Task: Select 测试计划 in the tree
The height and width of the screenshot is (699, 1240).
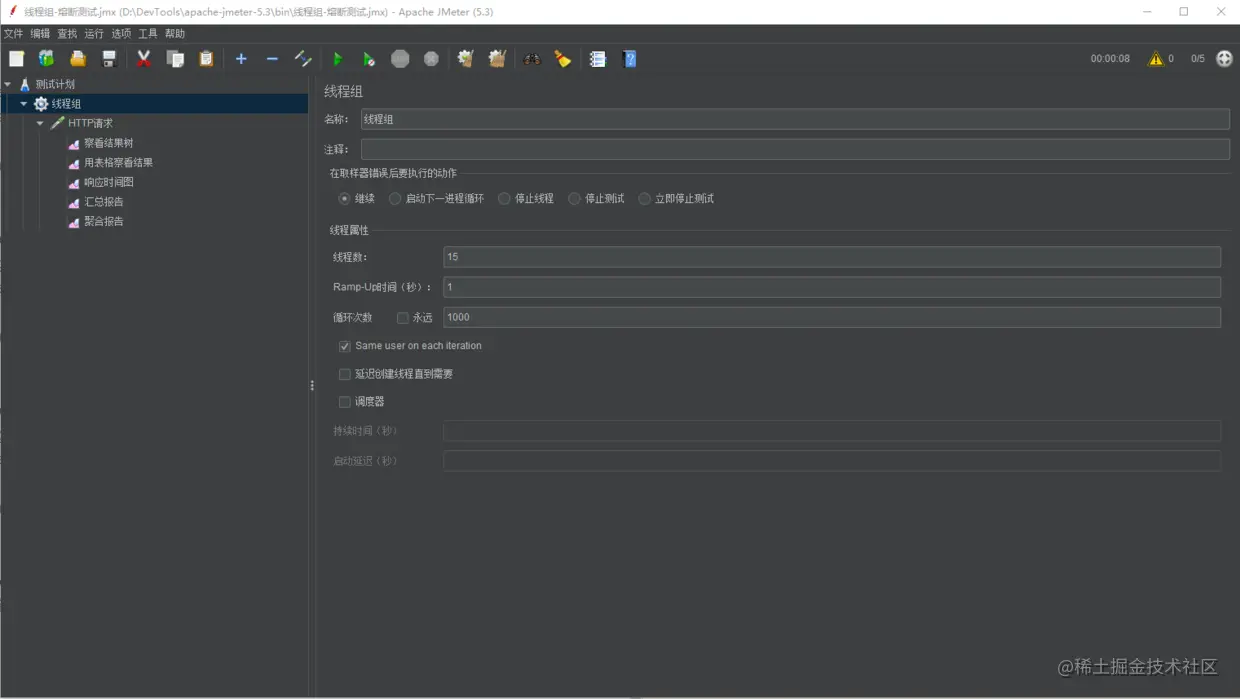Action: point(55,85)
